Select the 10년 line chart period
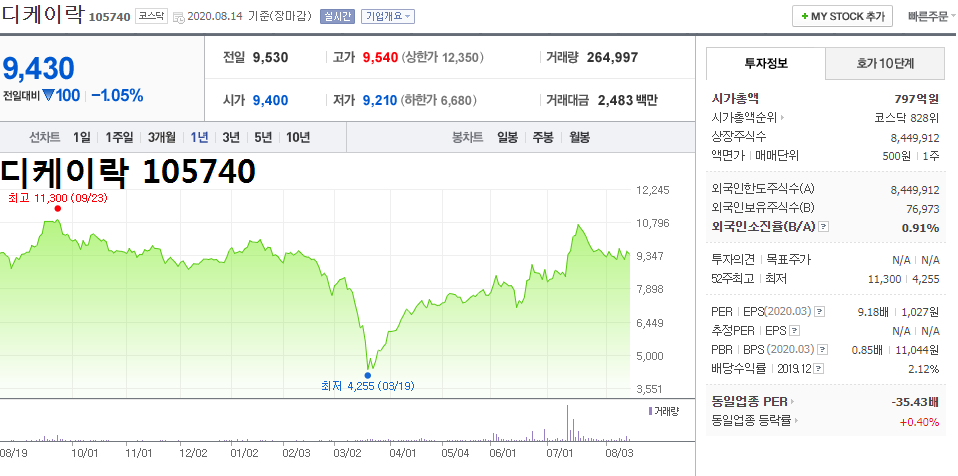The height and width of the screenshot is (476, 958). coord(298,137)
